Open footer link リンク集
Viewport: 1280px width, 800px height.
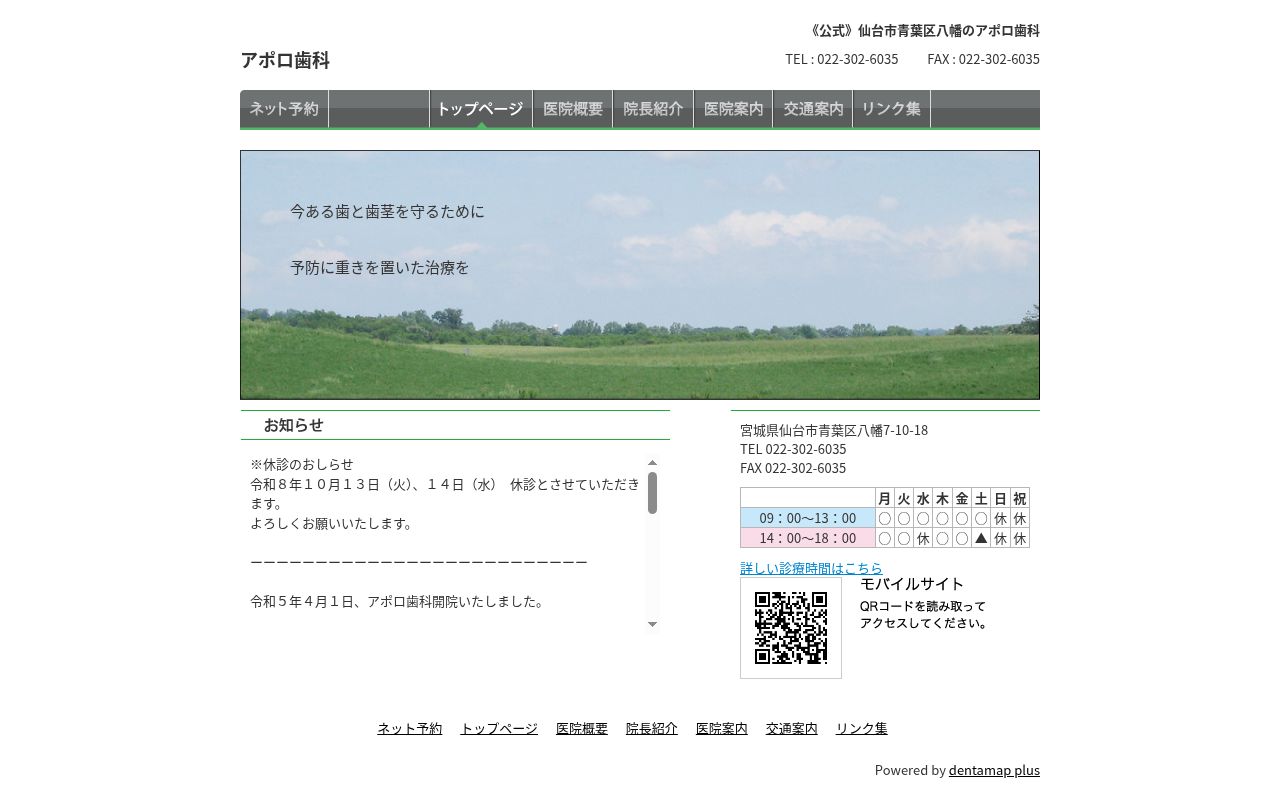pos(862,728)
